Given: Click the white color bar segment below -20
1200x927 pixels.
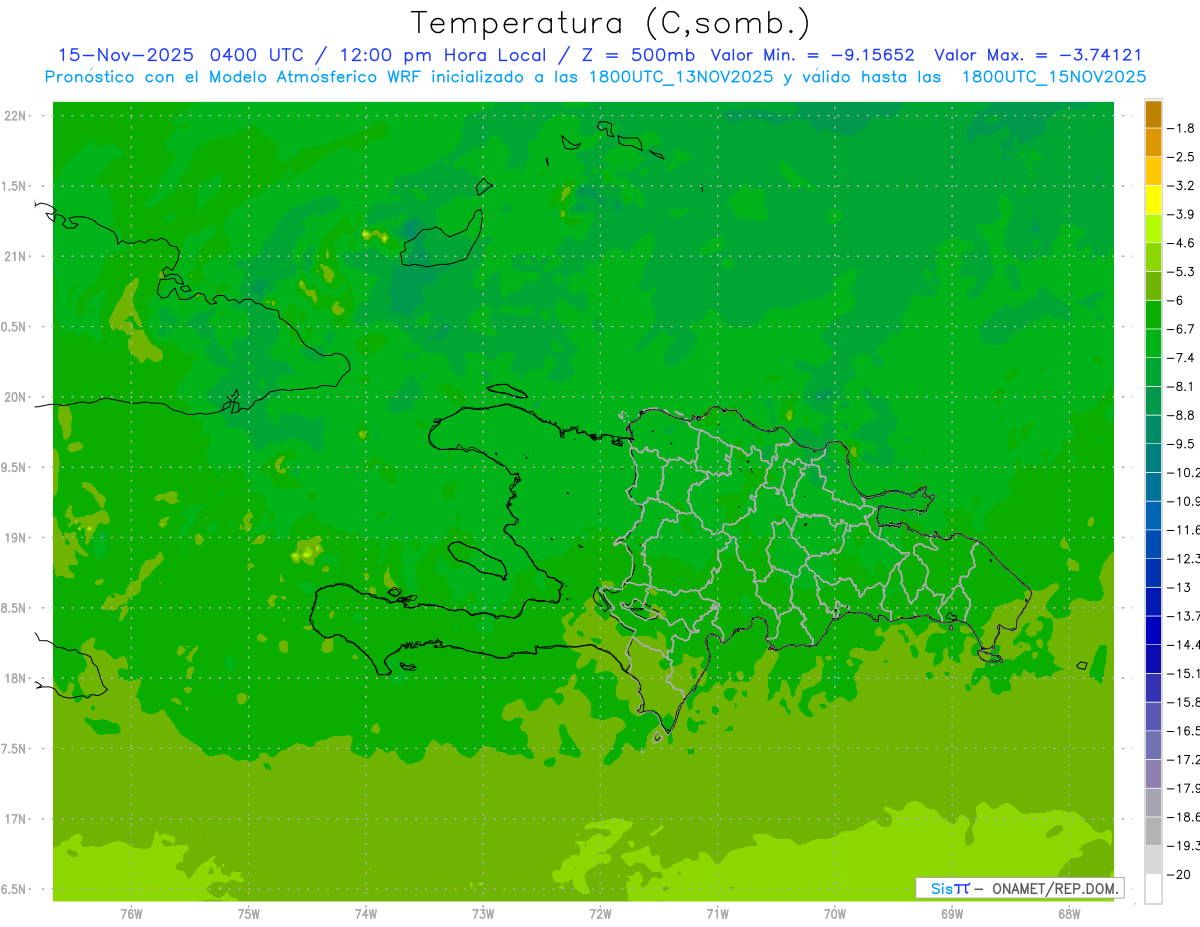Looking at the screenshot, I should coord(1153,889).
